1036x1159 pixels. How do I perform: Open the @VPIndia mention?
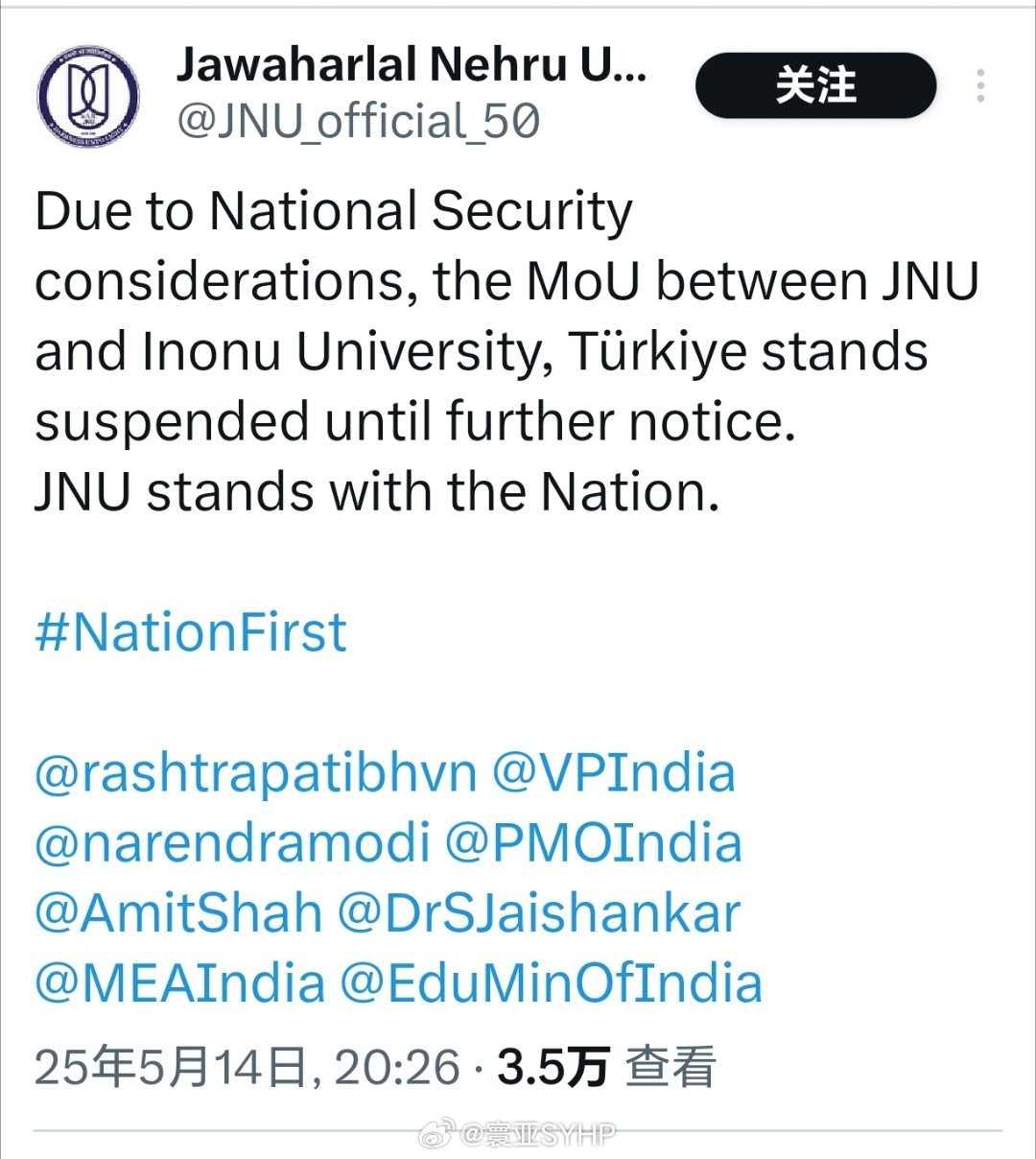[614, 773]
